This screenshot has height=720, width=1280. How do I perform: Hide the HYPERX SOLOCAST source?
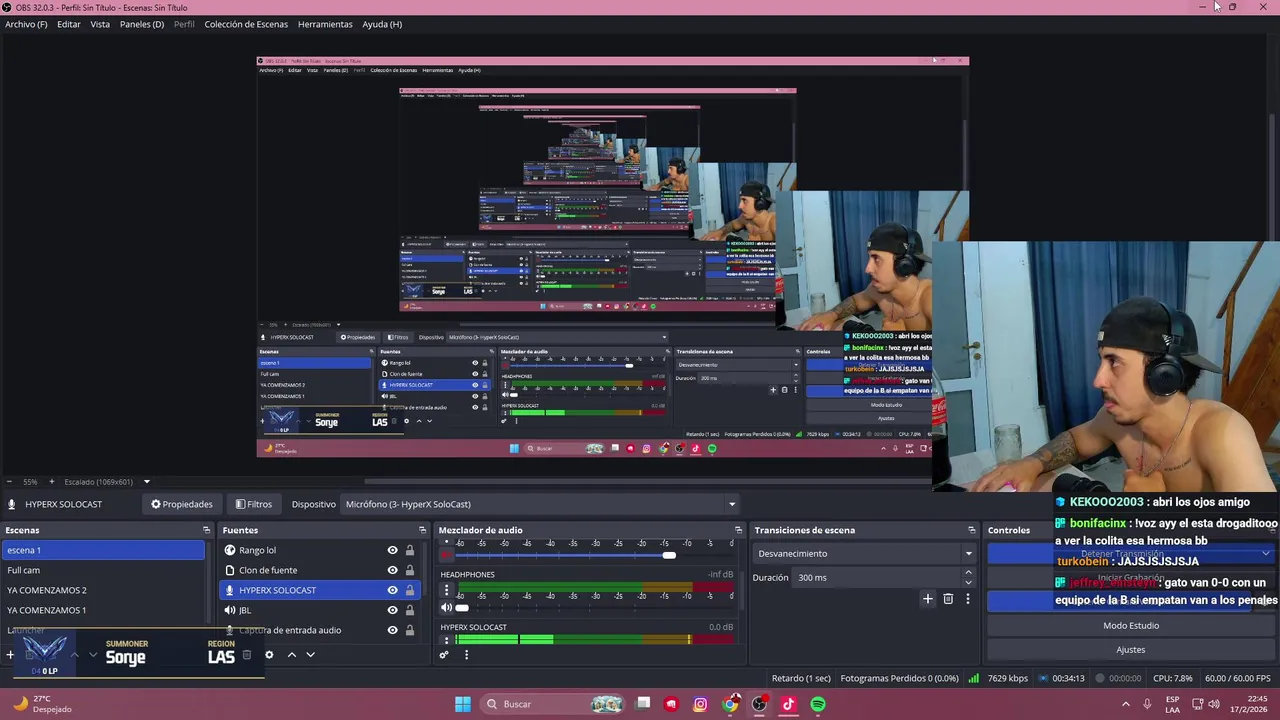point(392,590)
